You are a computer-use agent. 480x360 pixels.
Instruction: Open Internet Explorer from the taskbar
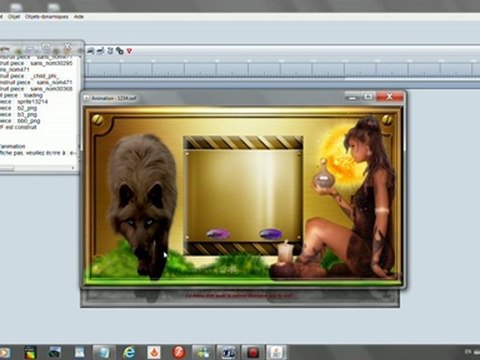(x=129, y=352)
